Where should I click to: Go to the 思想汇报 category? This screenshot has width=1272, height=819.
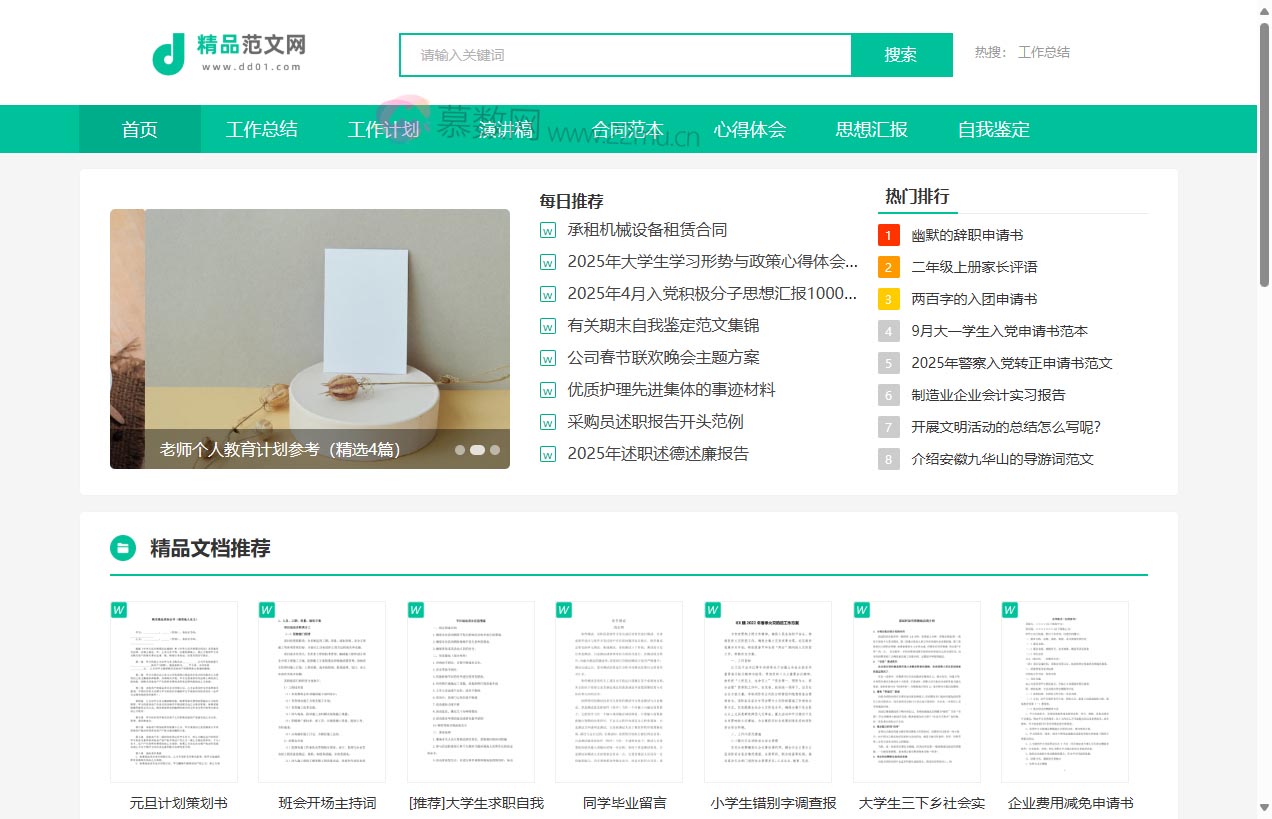tap(871, 129)
